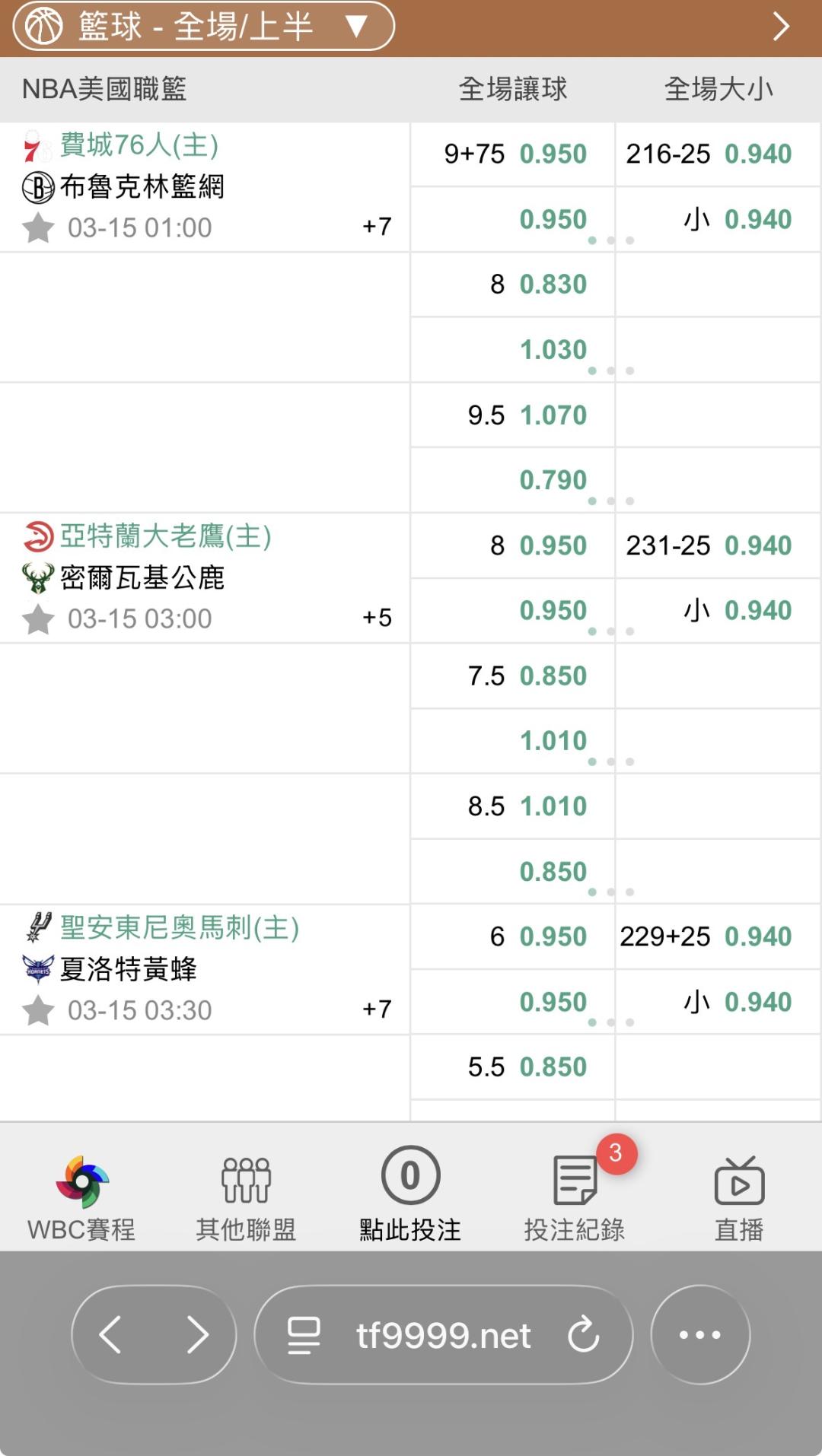Open other leagues (其他聯盟) icon
The image size is (822, 1456).
[x=246, y=1182]
